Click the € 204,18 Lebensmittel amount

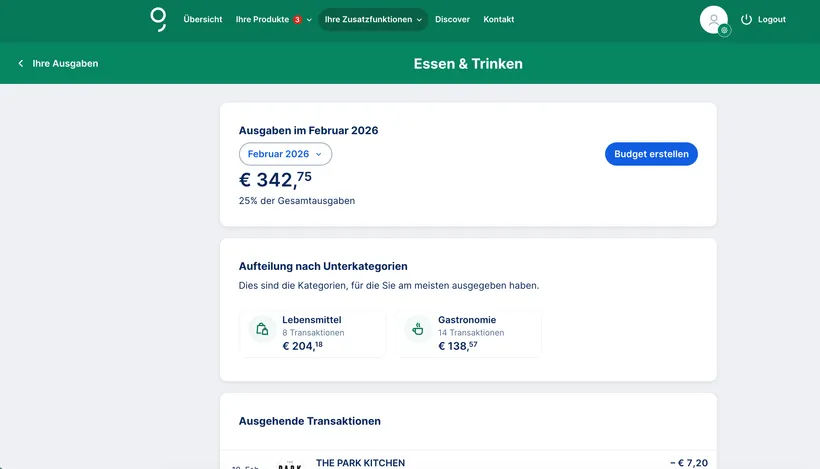[302, 346]
